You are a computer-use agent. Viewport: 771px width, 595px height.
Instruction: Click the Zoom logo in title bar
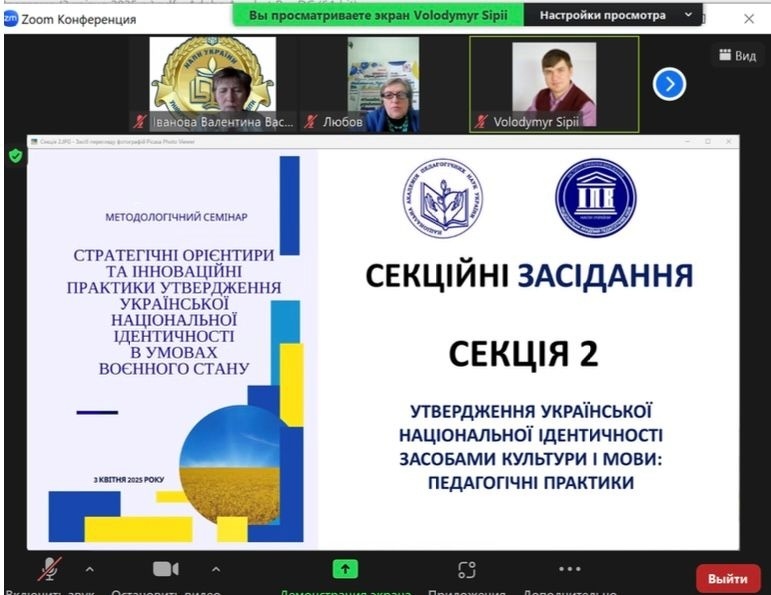point(11,19)
